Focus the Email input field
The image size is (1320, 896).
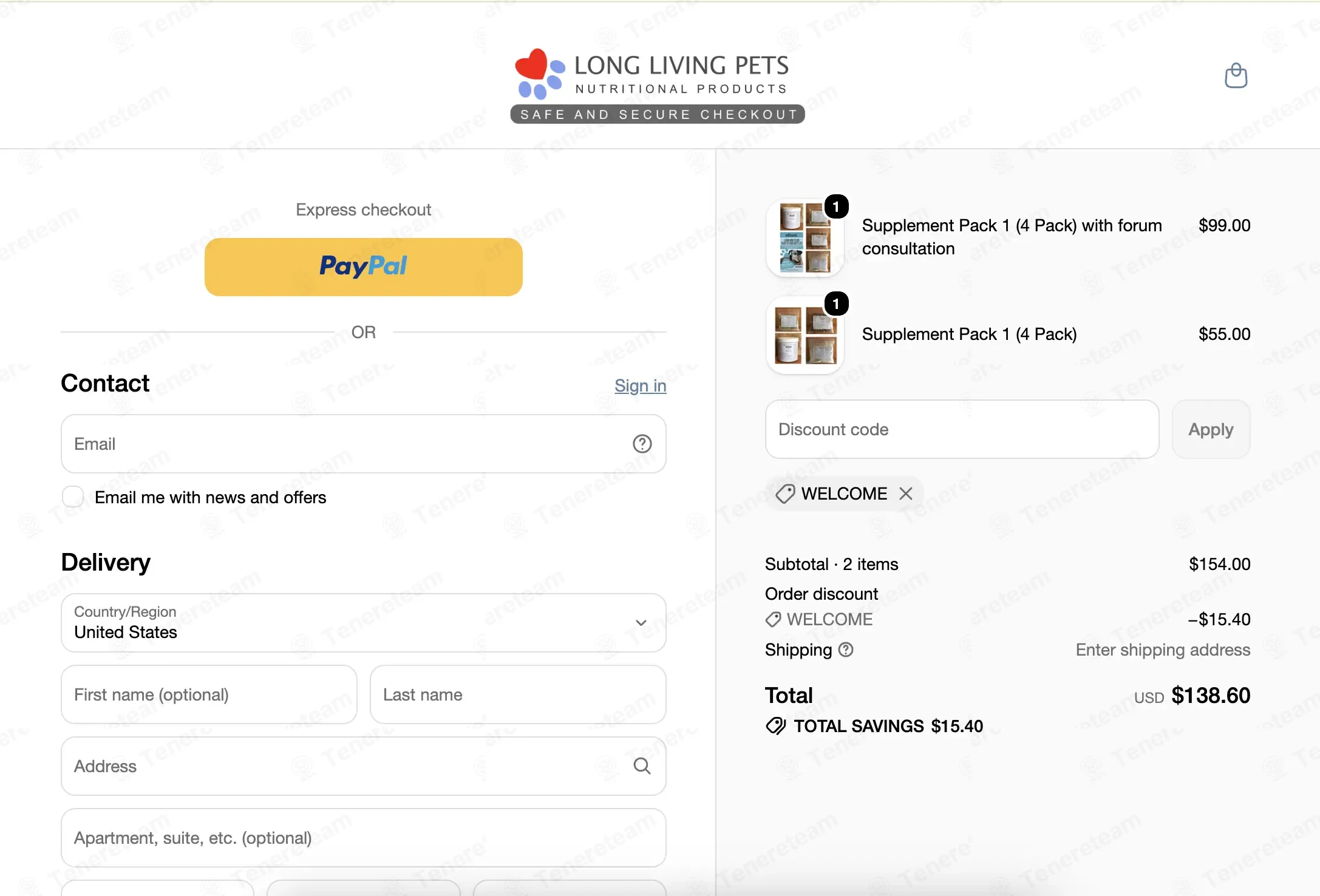pyautogui.click(x=364, y=444)
